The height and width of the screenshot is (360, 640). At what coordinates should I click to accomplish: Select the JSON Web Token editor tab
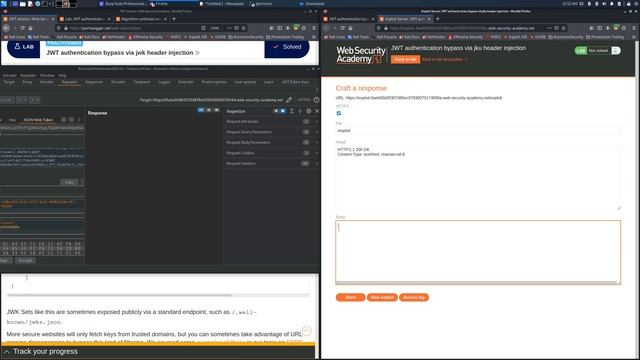pos(38,120)
